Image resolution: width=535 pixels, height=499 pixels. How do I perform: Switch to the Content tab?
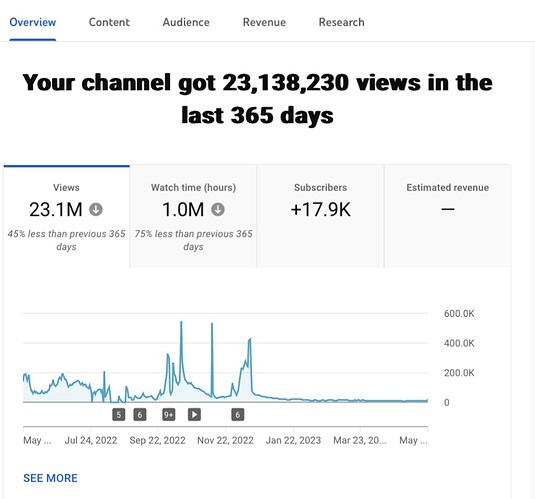click(109, 22)
